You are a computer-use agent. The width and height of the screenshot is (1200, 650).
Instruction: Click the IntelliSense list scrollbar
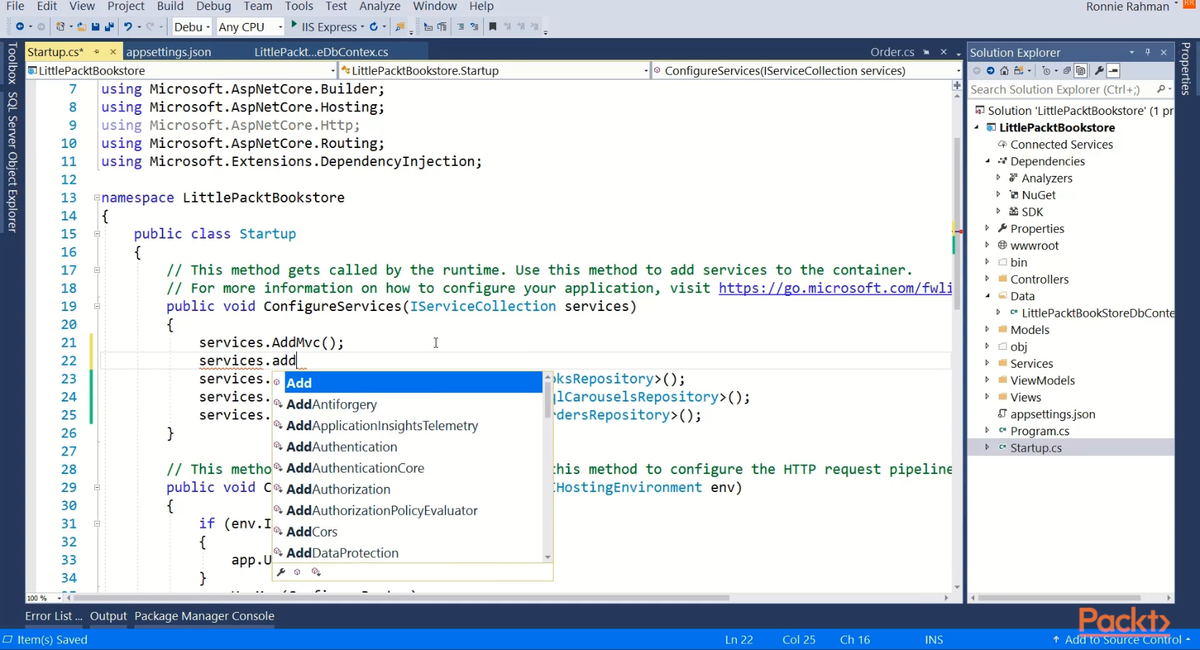(548, 467)
